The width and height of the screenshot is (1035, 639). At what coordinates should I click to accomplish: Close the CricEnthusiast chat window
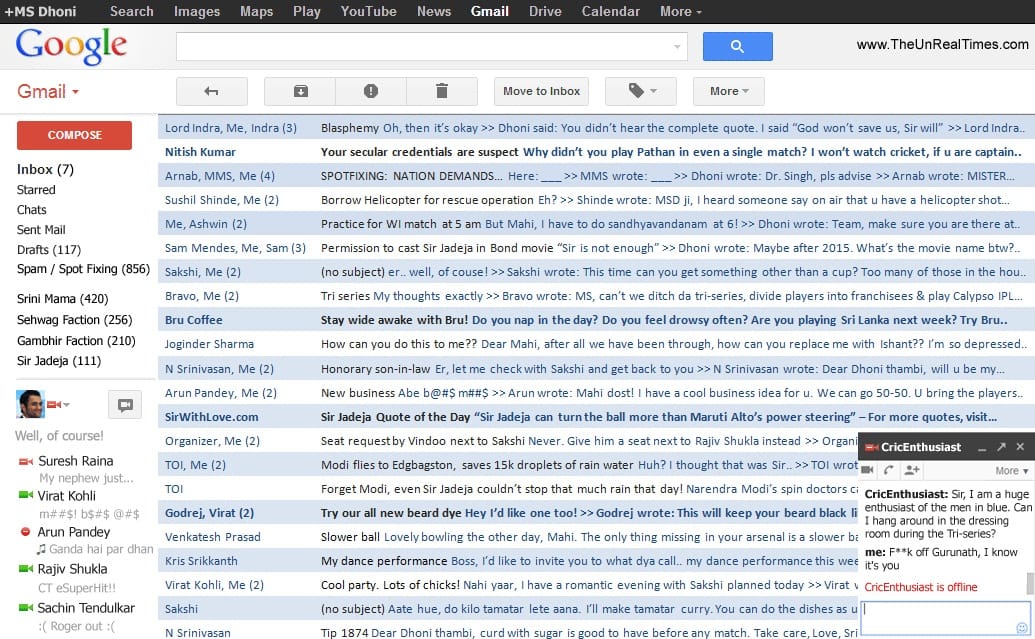point(1020,447)
